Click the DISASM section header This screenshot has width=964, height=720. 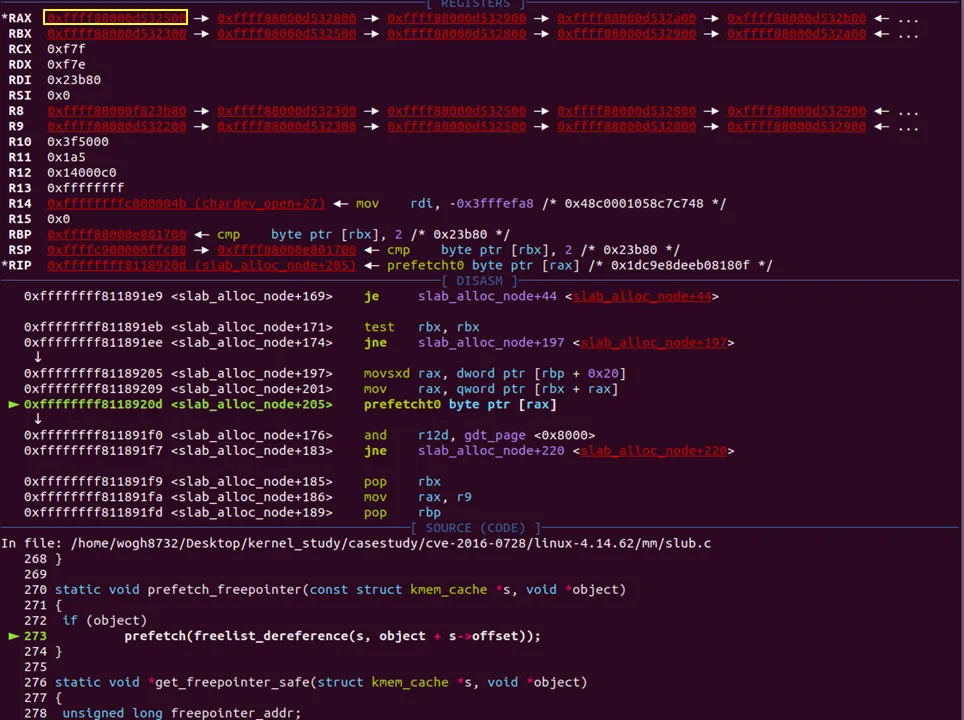[x=480, y=281]
